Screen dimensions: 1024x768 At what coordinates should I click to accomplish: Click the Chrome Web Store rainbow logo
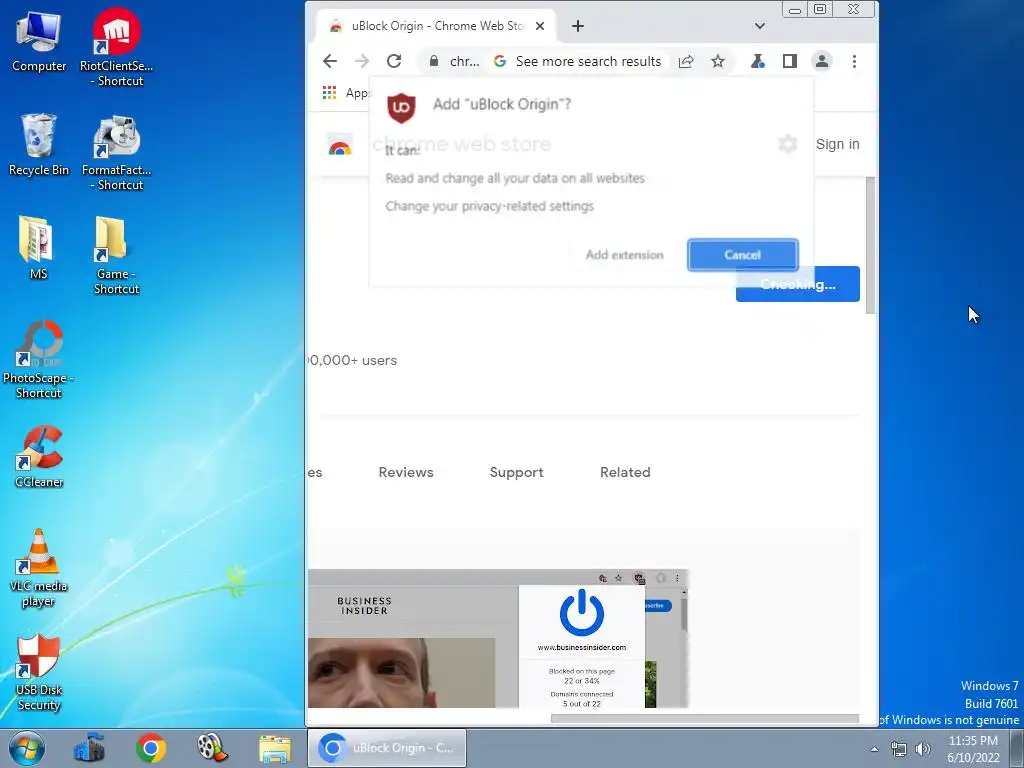340,145
